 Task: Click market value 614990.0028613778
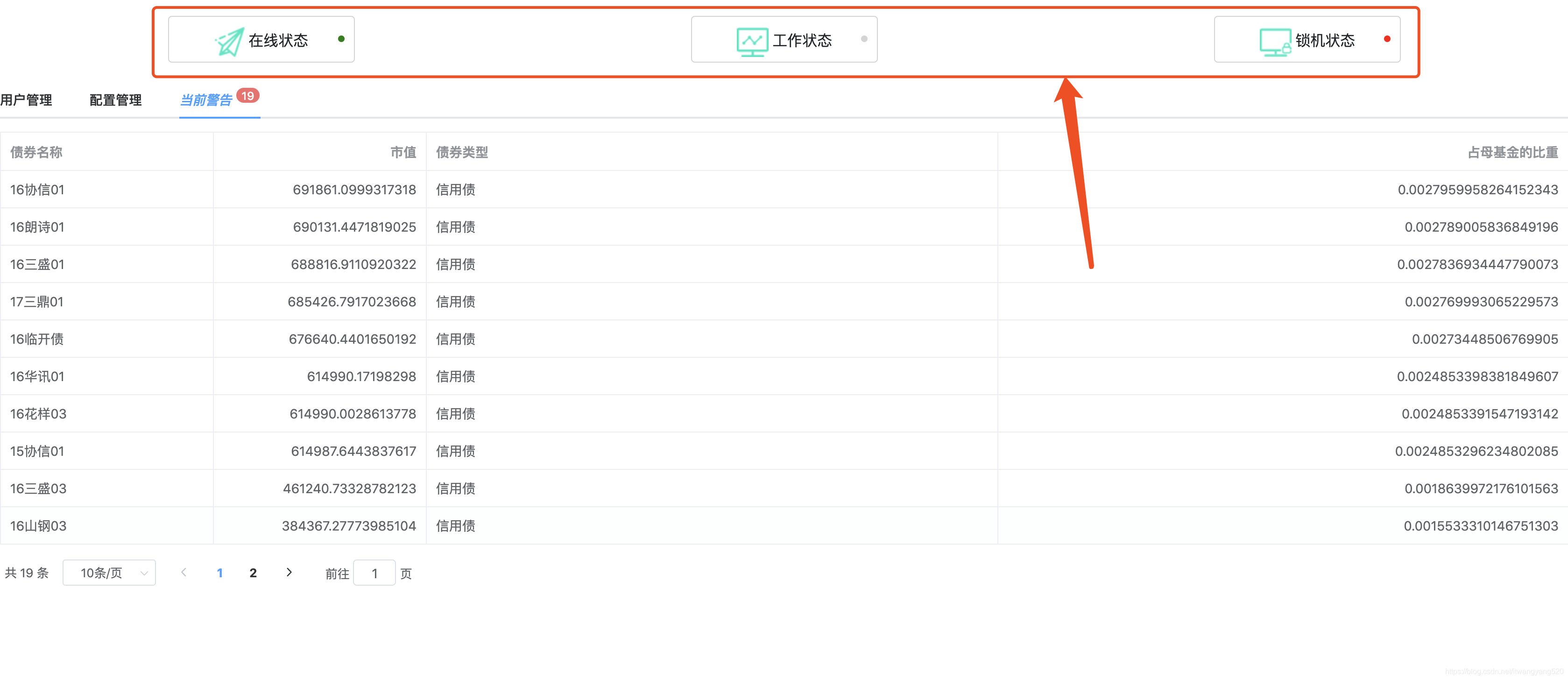353,414
